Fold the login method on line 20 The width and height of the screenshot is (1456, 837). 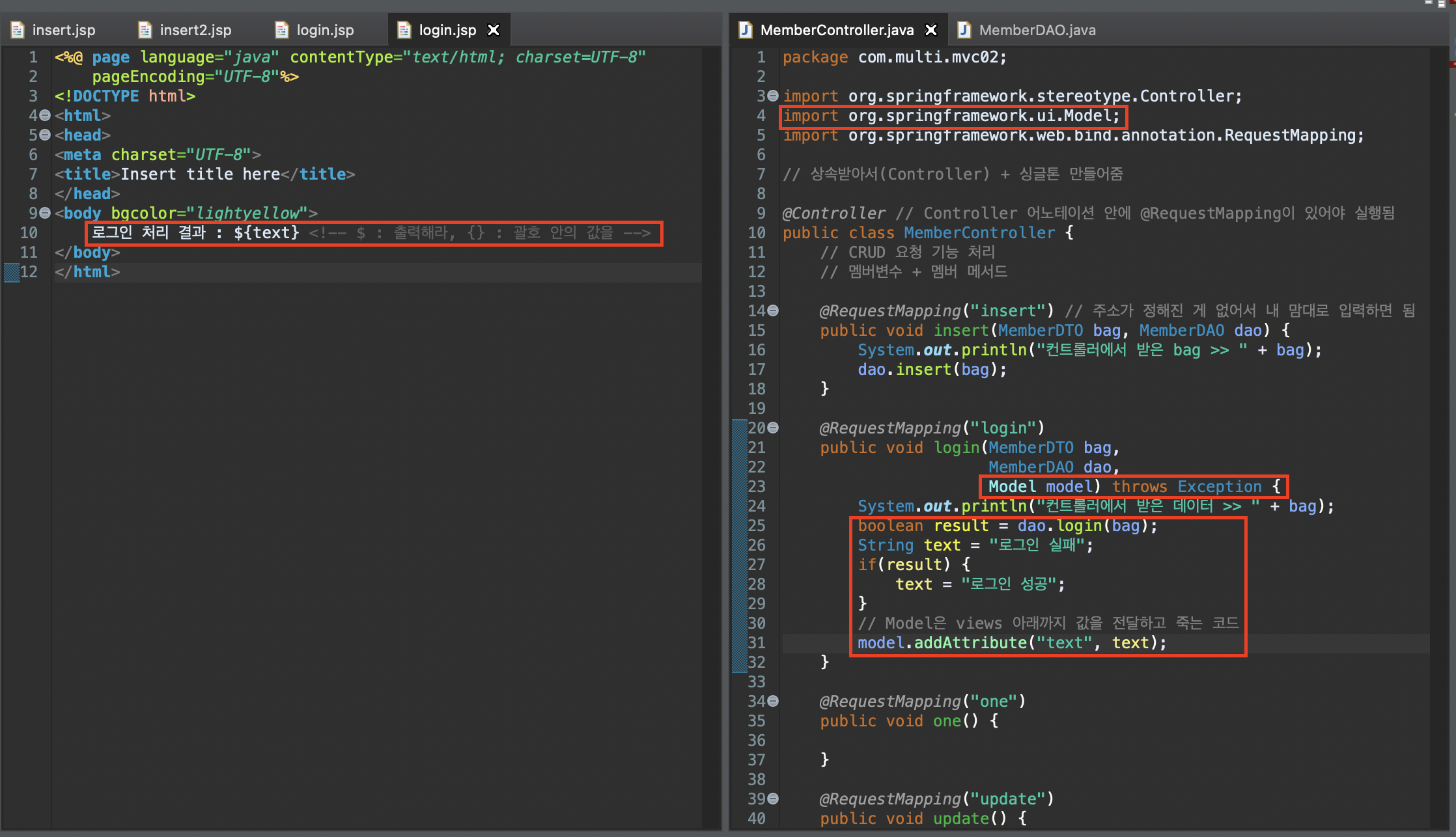tap(773, 428)
